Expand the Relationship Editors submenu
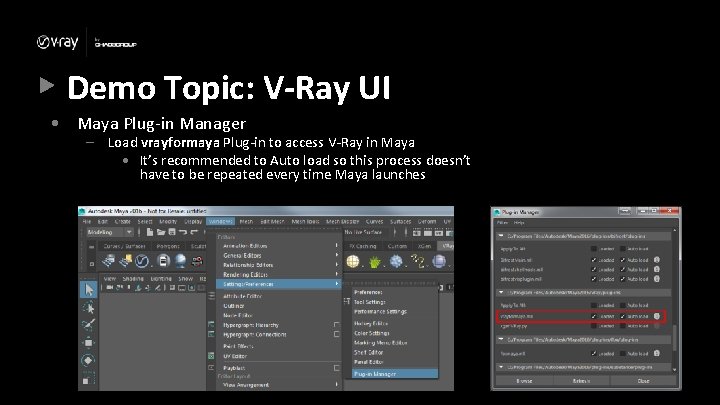 coord(337,265)
